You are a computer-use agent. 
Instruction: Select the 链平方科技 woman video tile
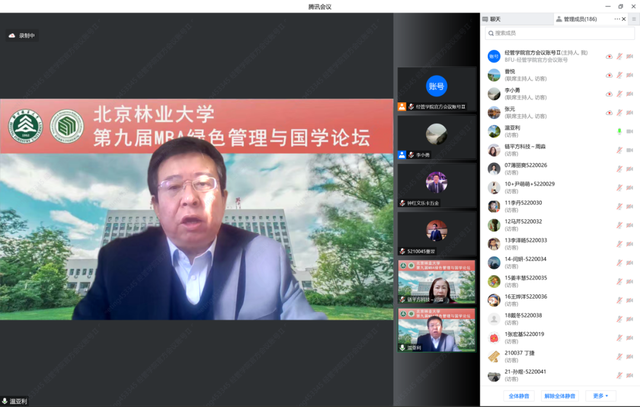(437, 282)
